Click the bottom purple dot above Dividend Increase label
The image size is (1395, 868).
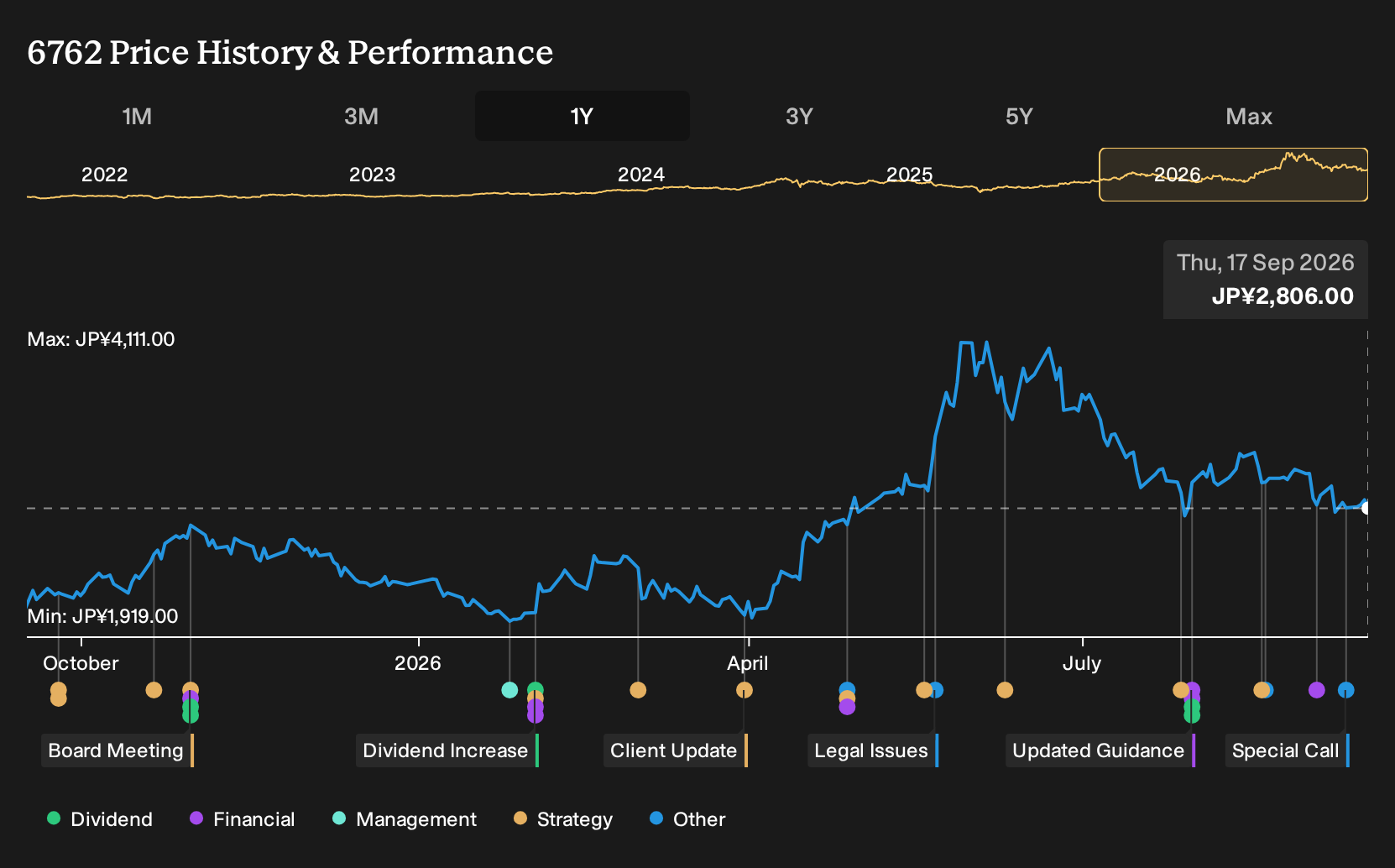pos(536,715)
